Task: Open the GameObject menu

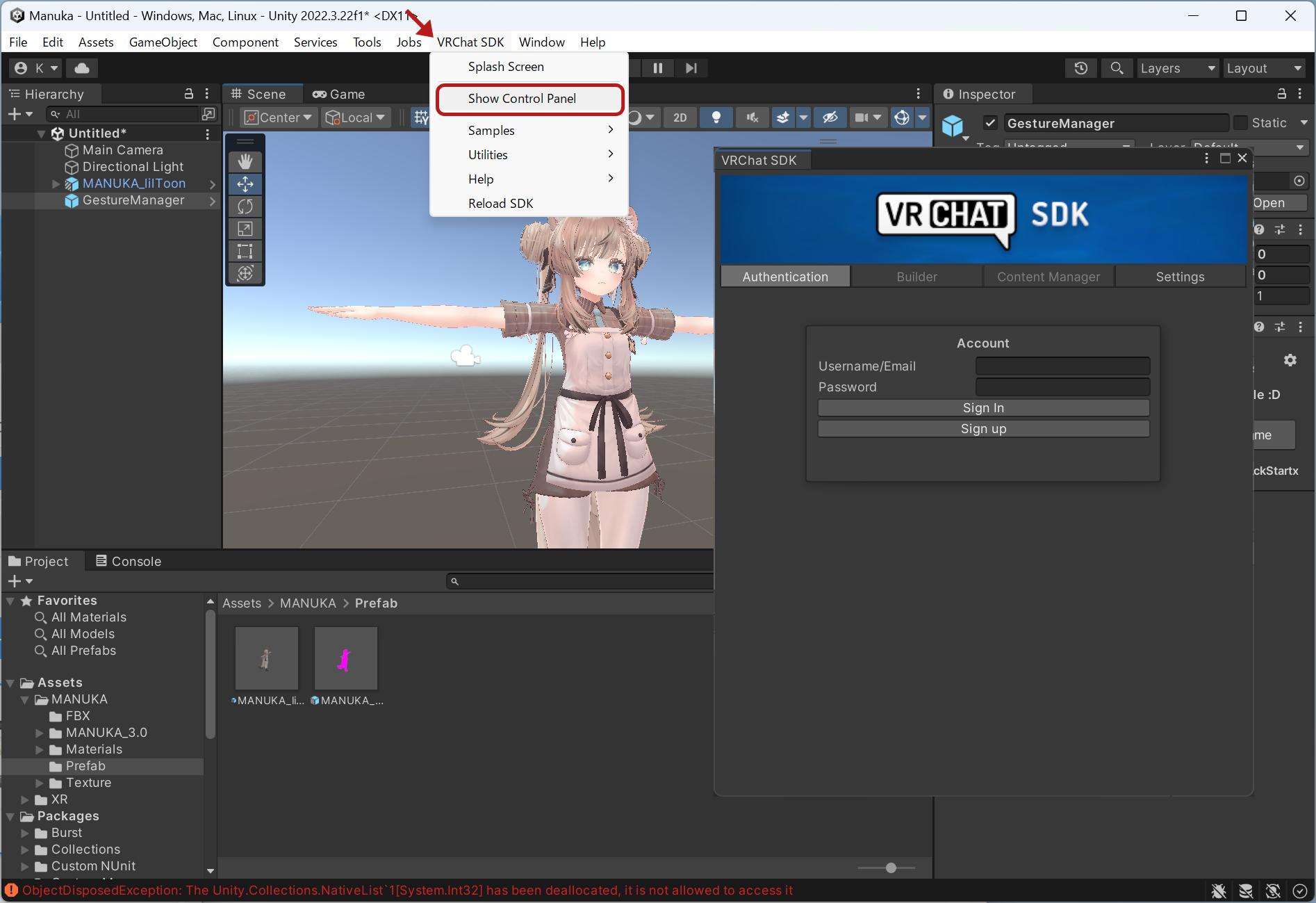Action: point(163,42)
